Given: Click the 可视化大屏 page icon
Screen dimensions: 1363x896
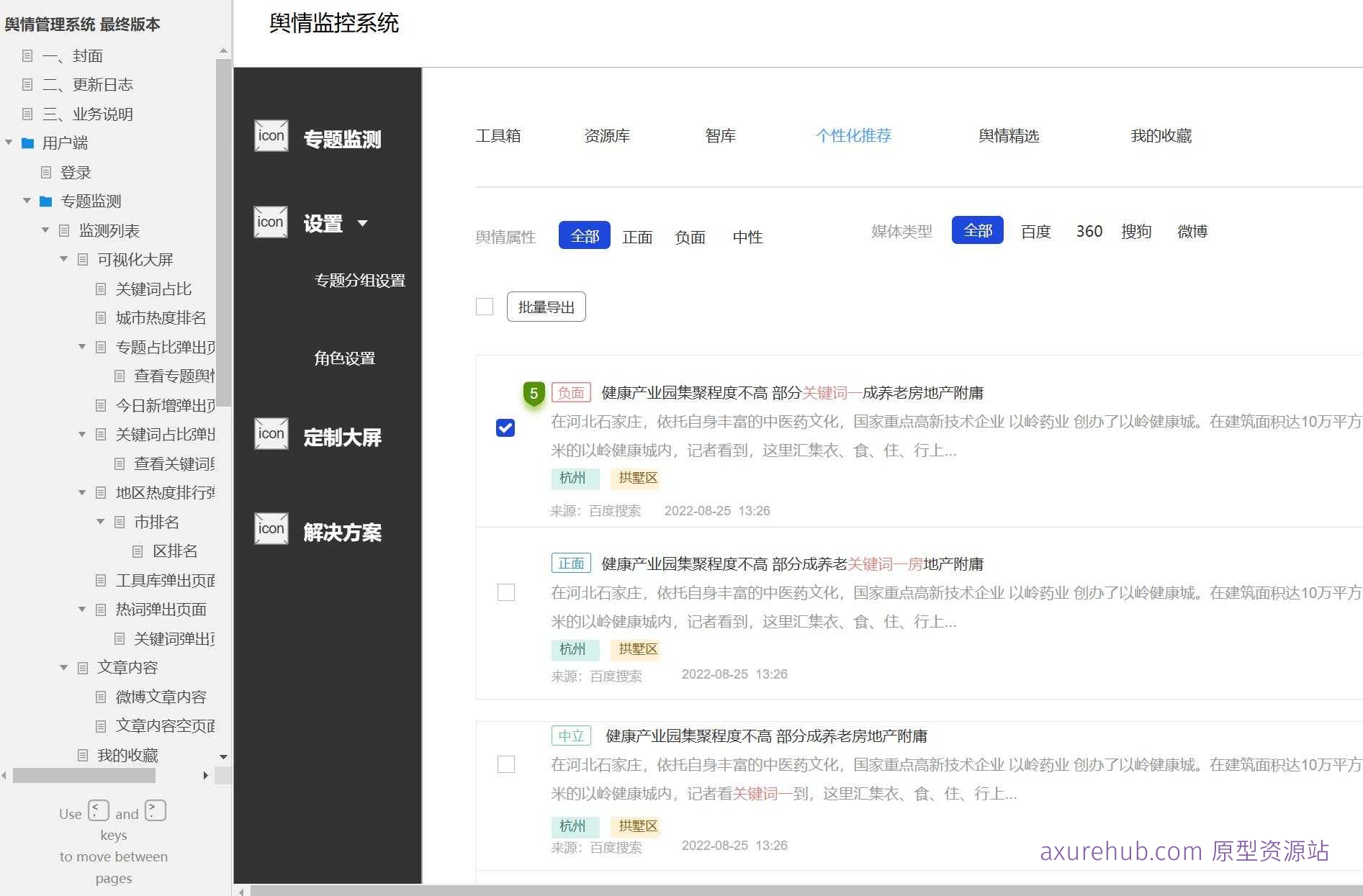Looking at the screenshot, I should coord(81,259).
